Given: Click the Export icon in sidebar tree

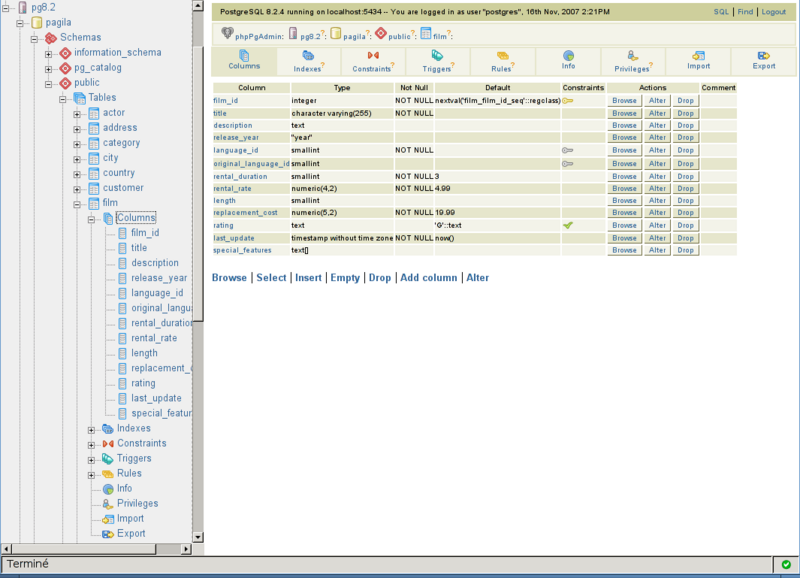Looking at the screenshot, I should 107,534.
